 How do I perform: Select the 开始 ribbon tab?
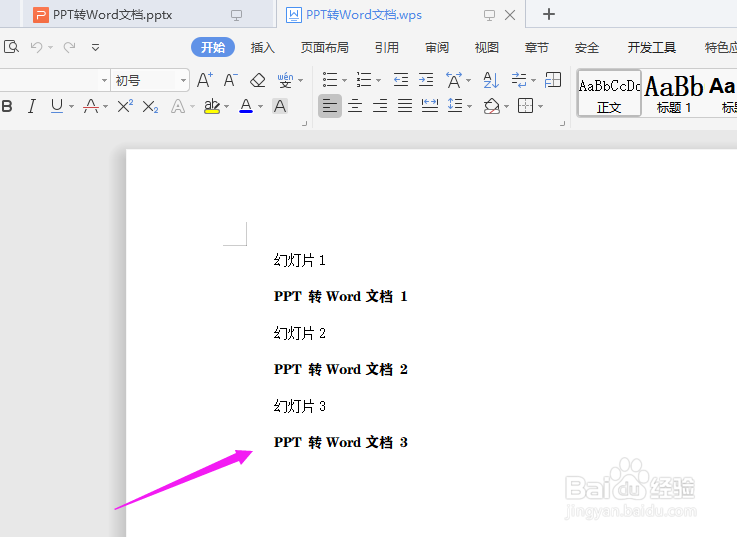pos(213,47)
